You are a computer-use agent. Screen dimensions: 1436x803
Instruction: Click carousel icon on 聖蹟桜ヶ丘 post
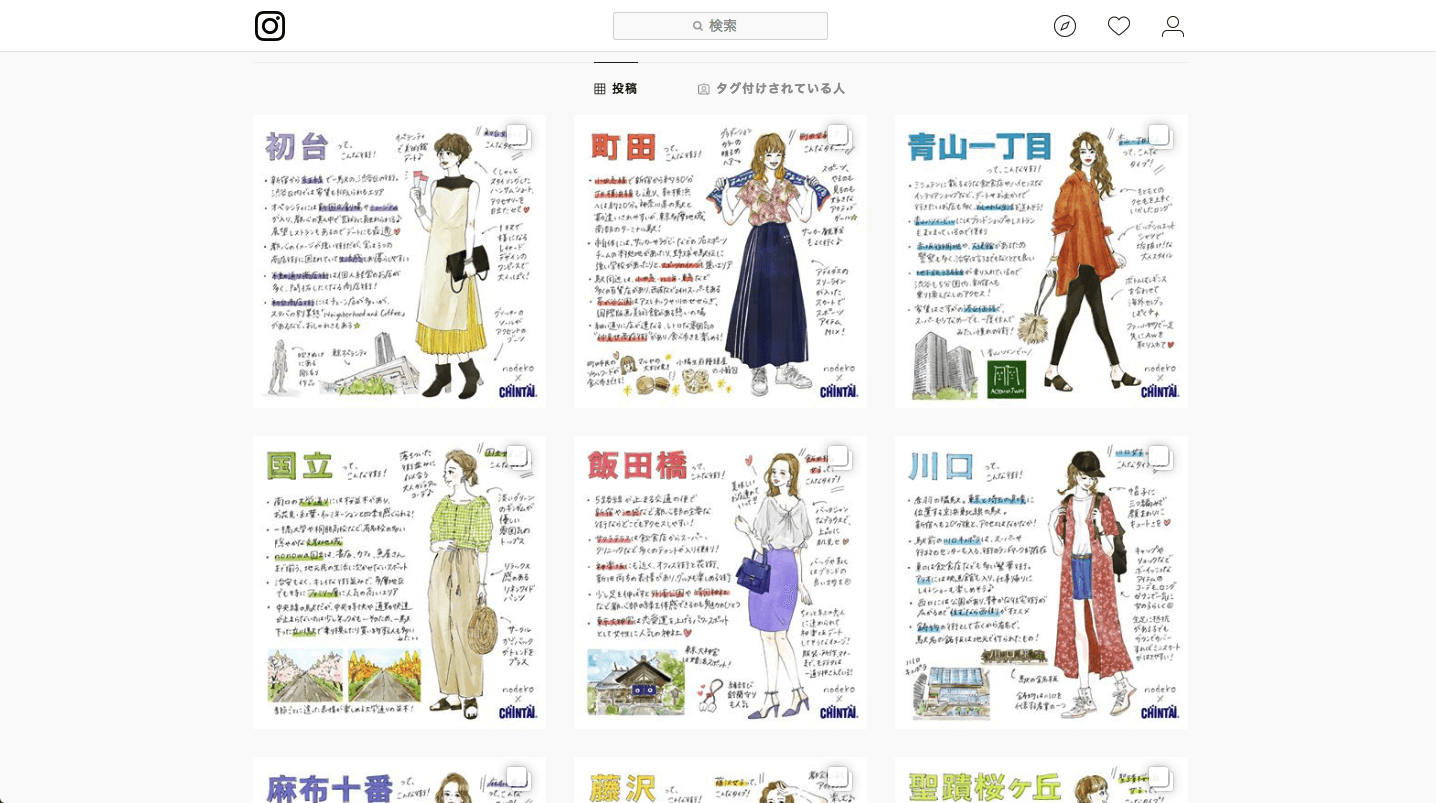[1159, 778]
